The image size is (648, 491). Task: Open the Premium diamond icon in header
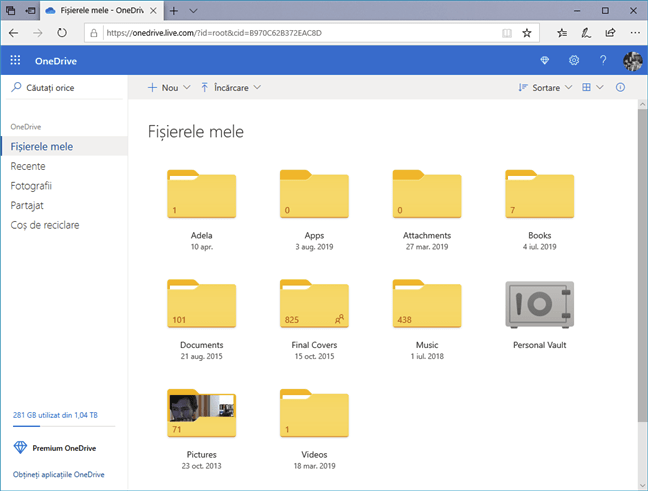point(545,60)
